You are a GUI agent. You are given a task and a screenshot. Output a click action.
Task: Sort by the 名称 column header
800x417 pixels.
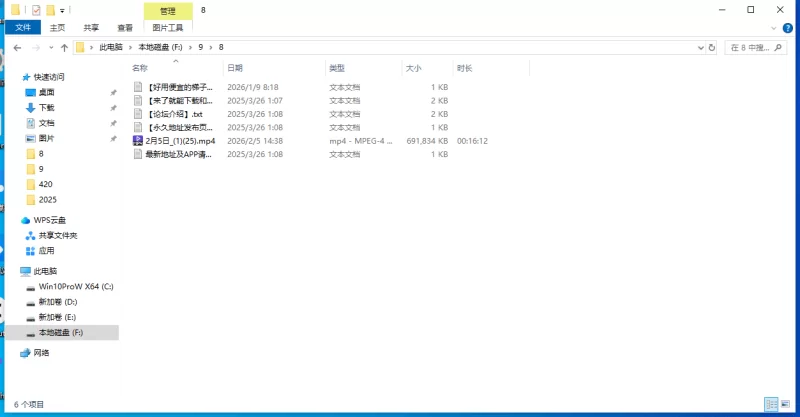point(140,68)
